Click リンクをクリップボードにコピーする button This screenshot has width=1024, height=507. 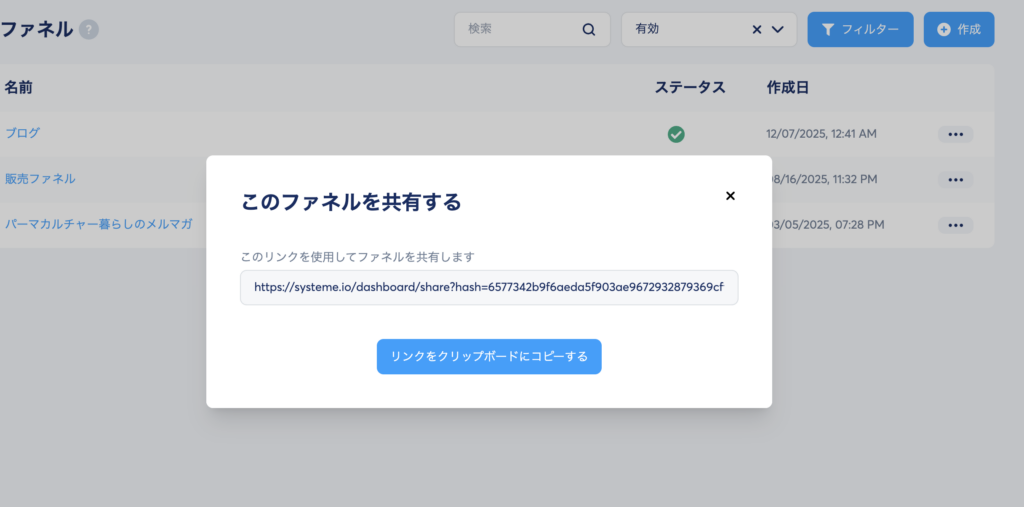489,356
